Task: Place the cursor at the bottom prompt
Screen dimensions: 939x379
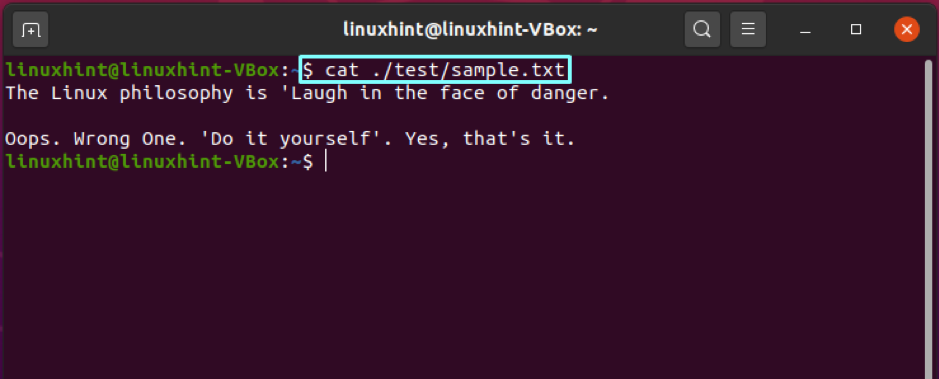Action: coord(326,162)
